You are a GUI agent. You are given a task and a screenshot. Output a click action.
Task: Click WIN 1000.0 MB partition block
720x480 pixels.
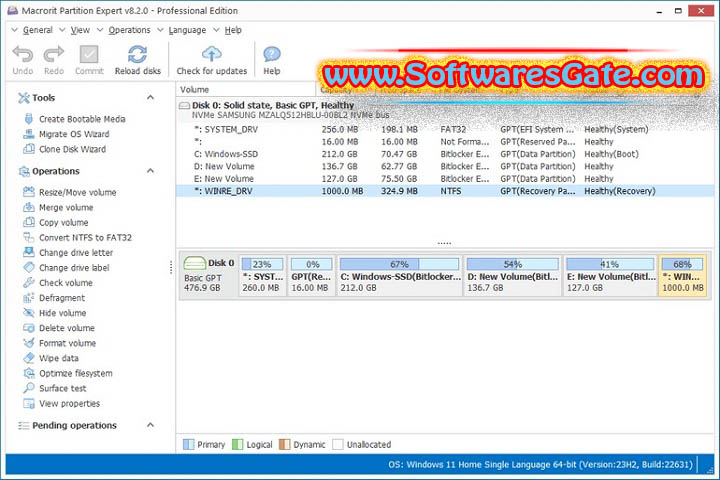point(682,275)
